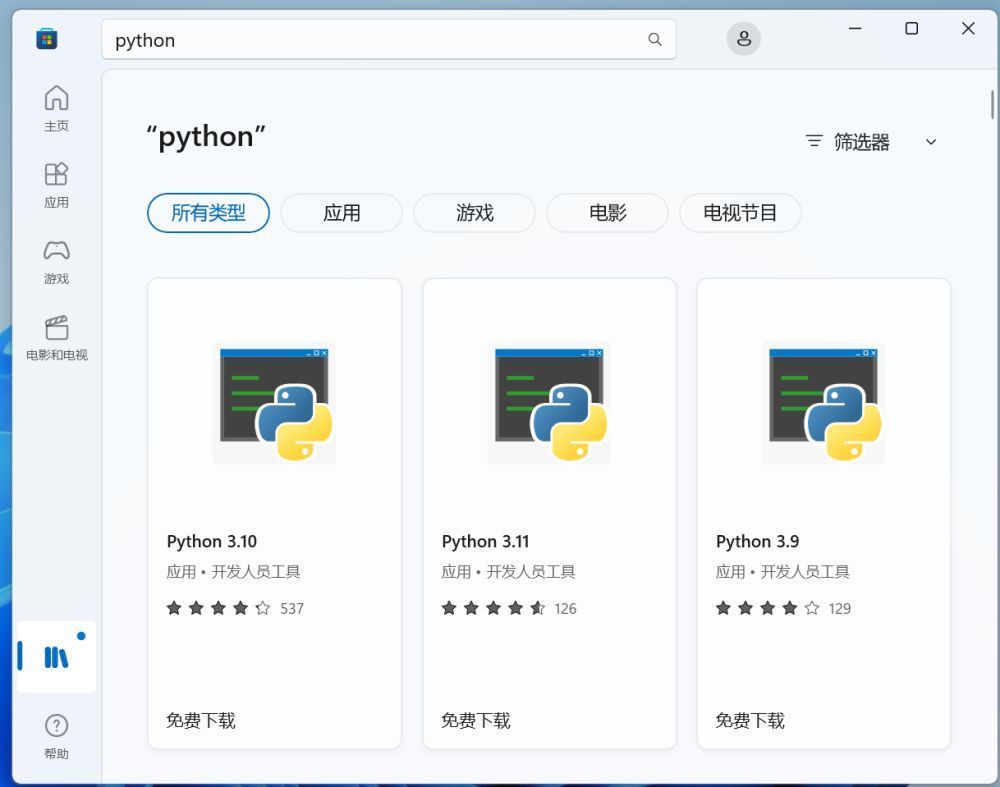
Task: Open the library icon in the sidebar
Action: (56, 656)
